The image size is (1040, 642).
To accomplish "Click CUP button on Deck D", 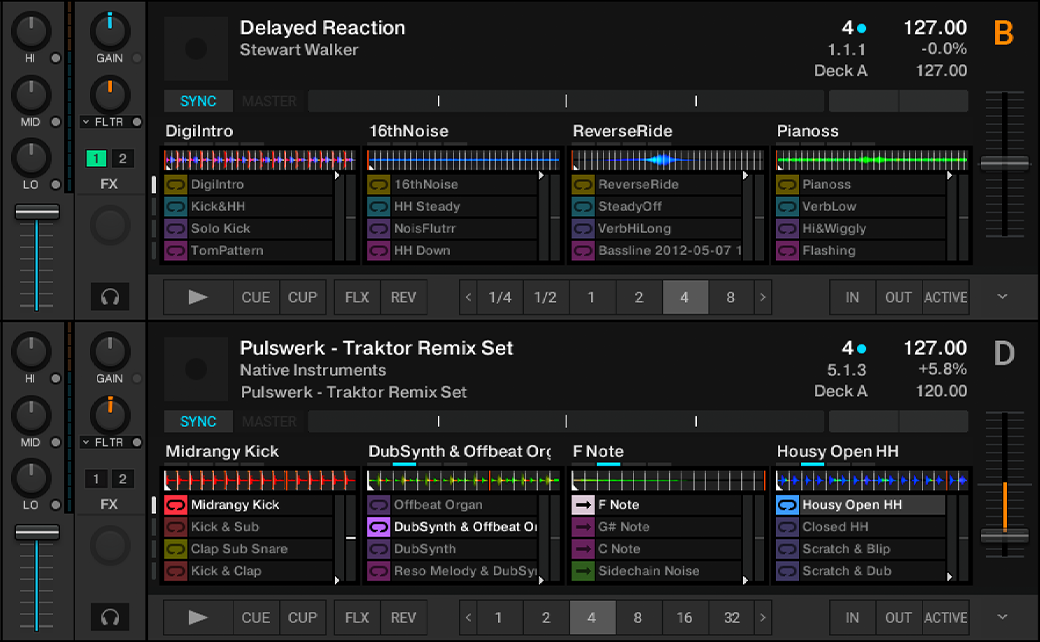I will (302, 617).
